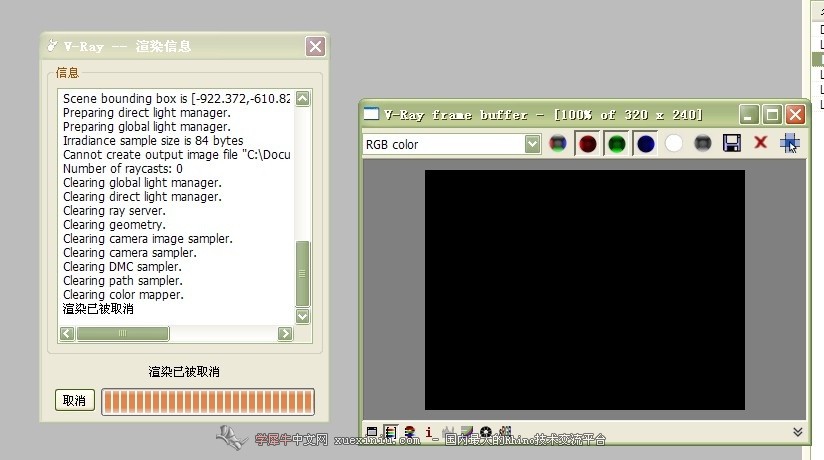Switch frame buffer to full RGB channels
This screenshot has width=824, height=460.
click(558, 143)
